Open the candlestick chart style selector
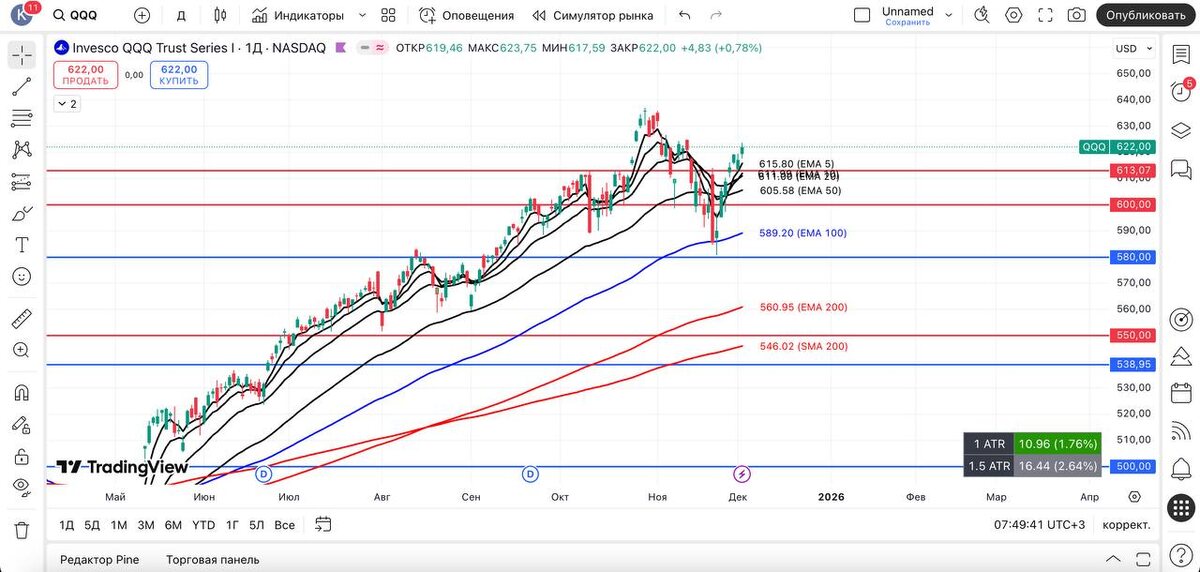This screenshot has height=572, width=1200. (220, 15)
